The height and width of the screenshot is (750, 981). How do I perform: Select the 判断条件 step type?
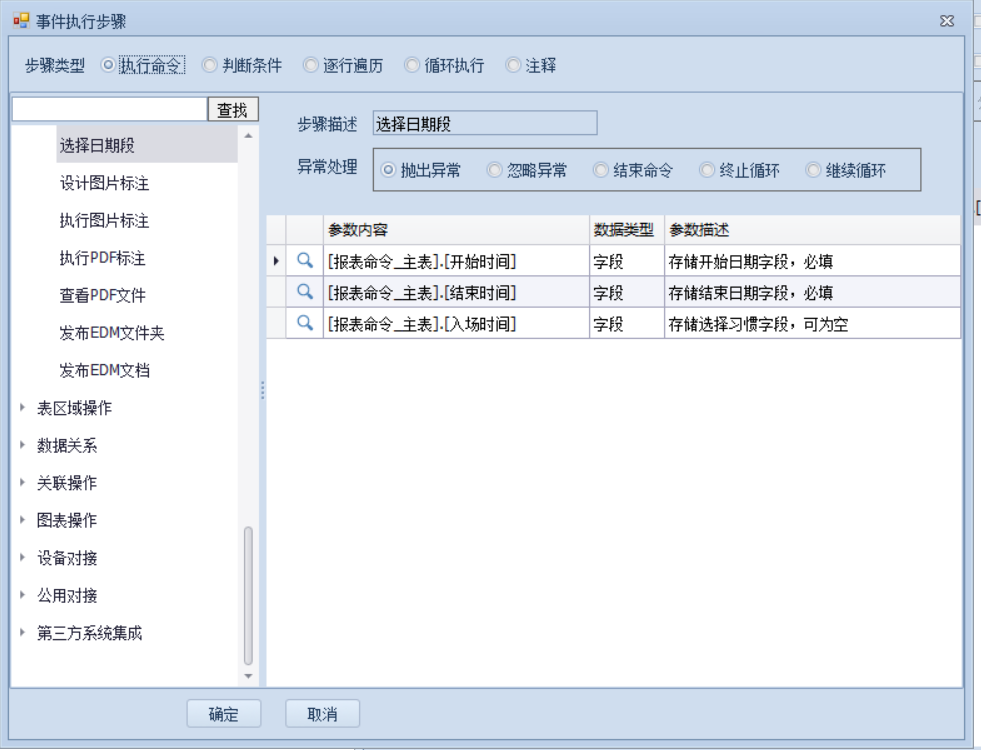(210, 65)
